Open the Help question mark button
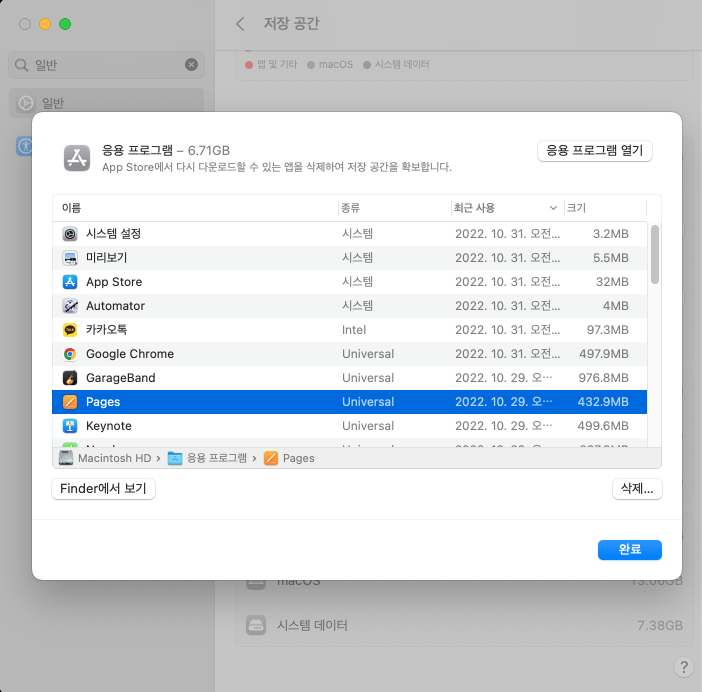Image resolution: width=702 pixels, height=692 pixels. 684,667
